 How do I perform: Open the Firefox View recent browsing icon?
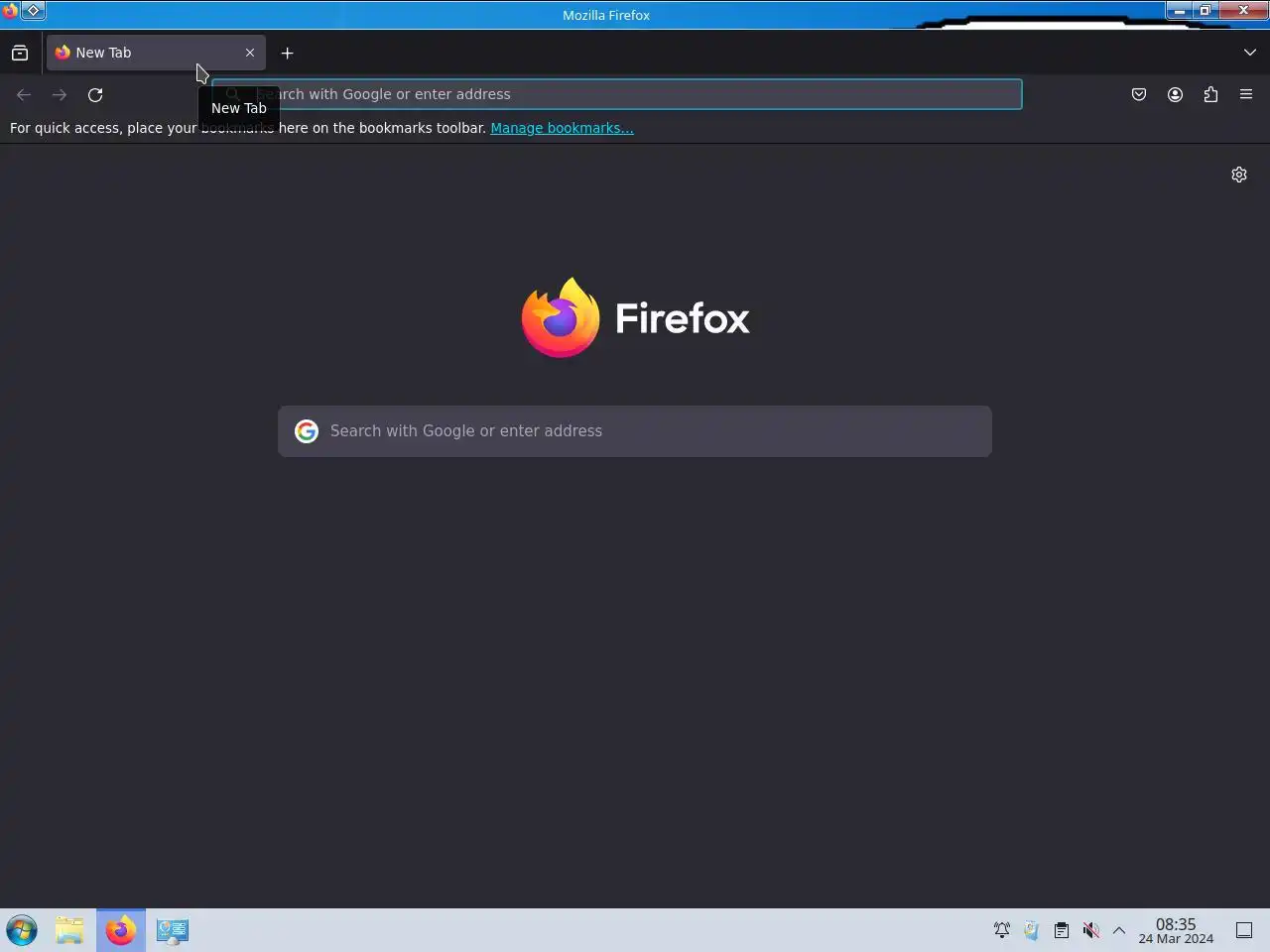point(20,53)
